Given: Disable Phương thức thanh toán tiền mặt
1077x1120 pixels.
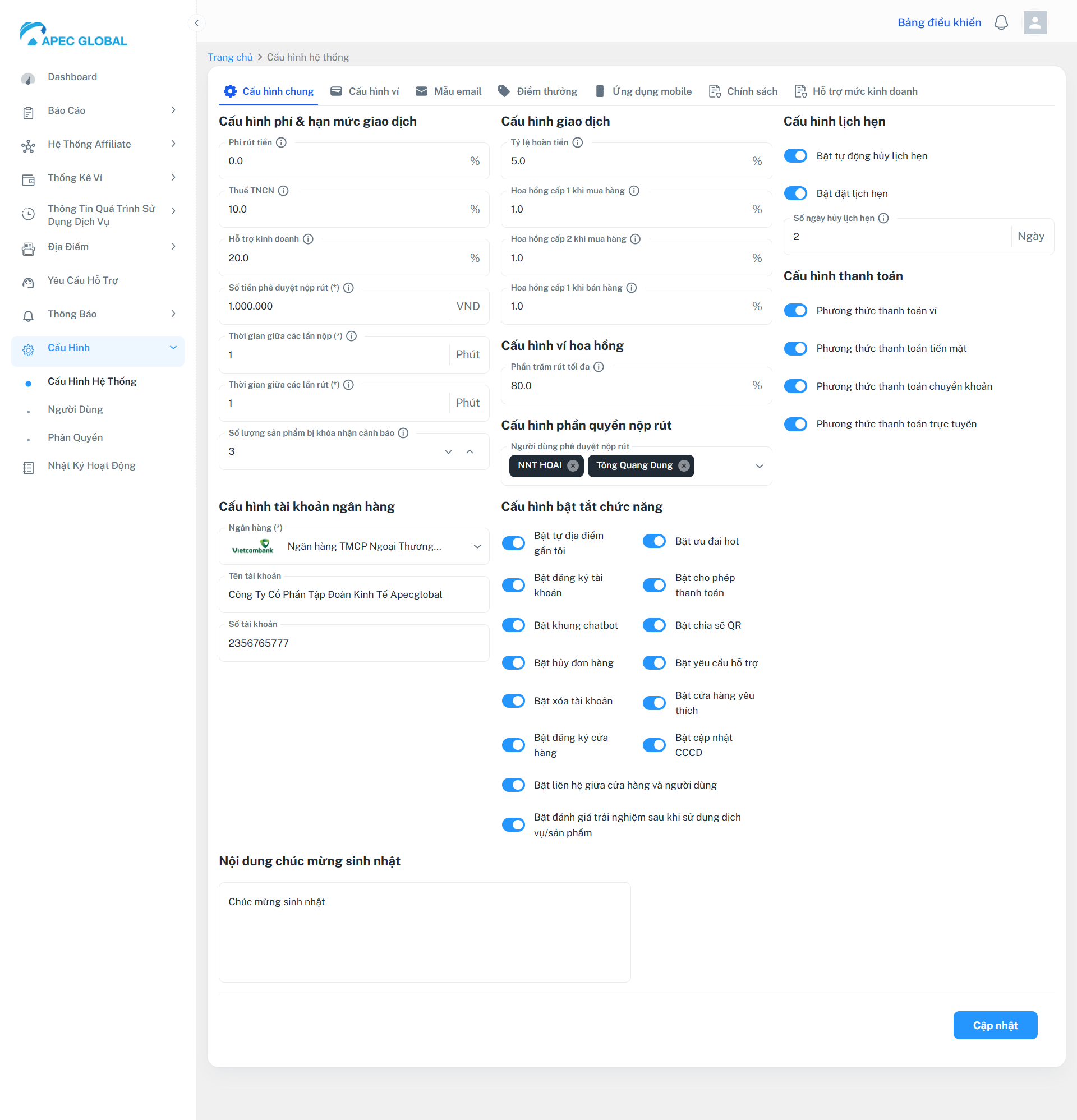Looking at the screenshot, I should [795, 349].
